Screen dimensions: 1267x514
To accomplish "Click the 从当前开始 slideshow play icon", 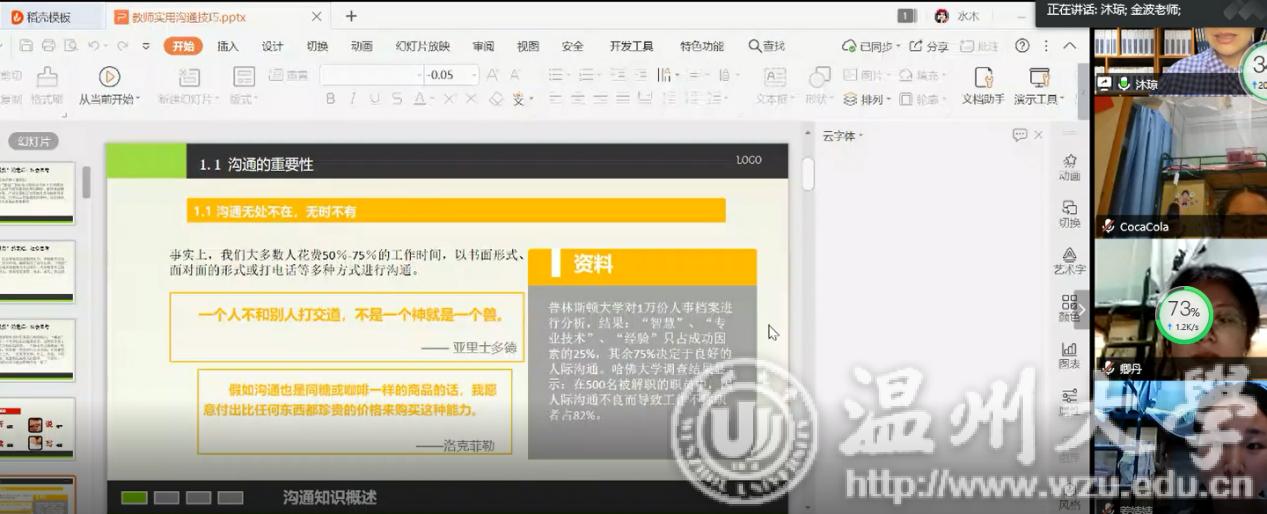I will point(109,78).
